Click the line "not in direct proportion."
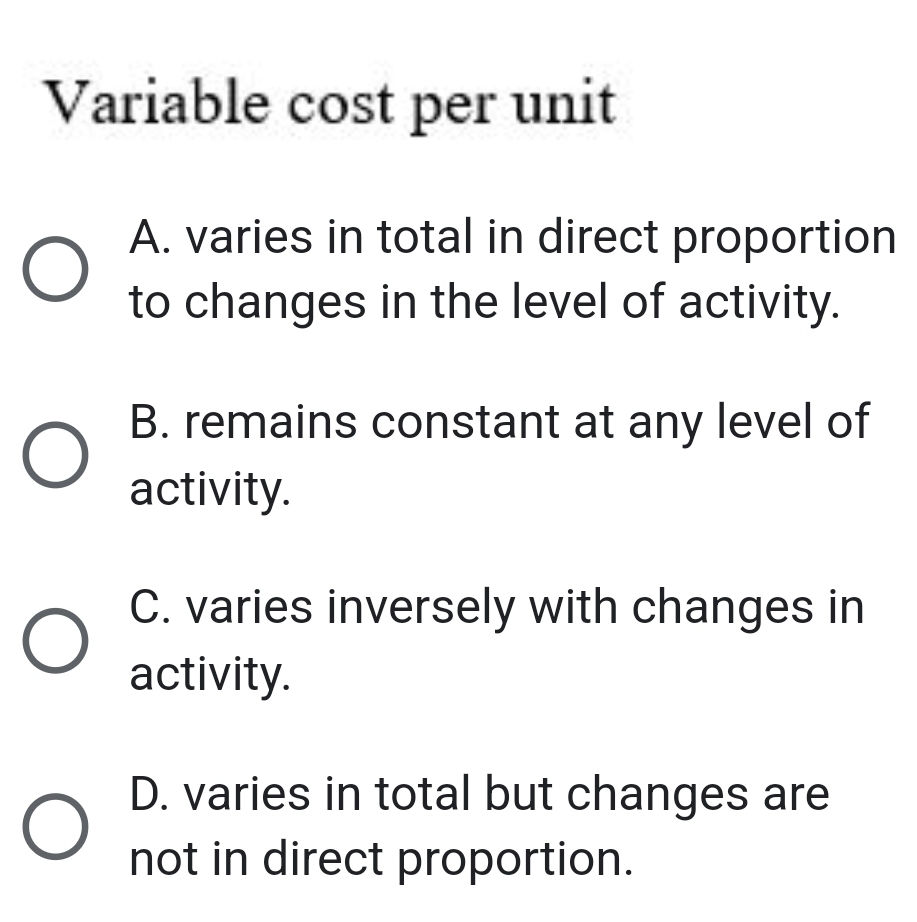This screenshot has width=917, height=922. coord(382,858)
